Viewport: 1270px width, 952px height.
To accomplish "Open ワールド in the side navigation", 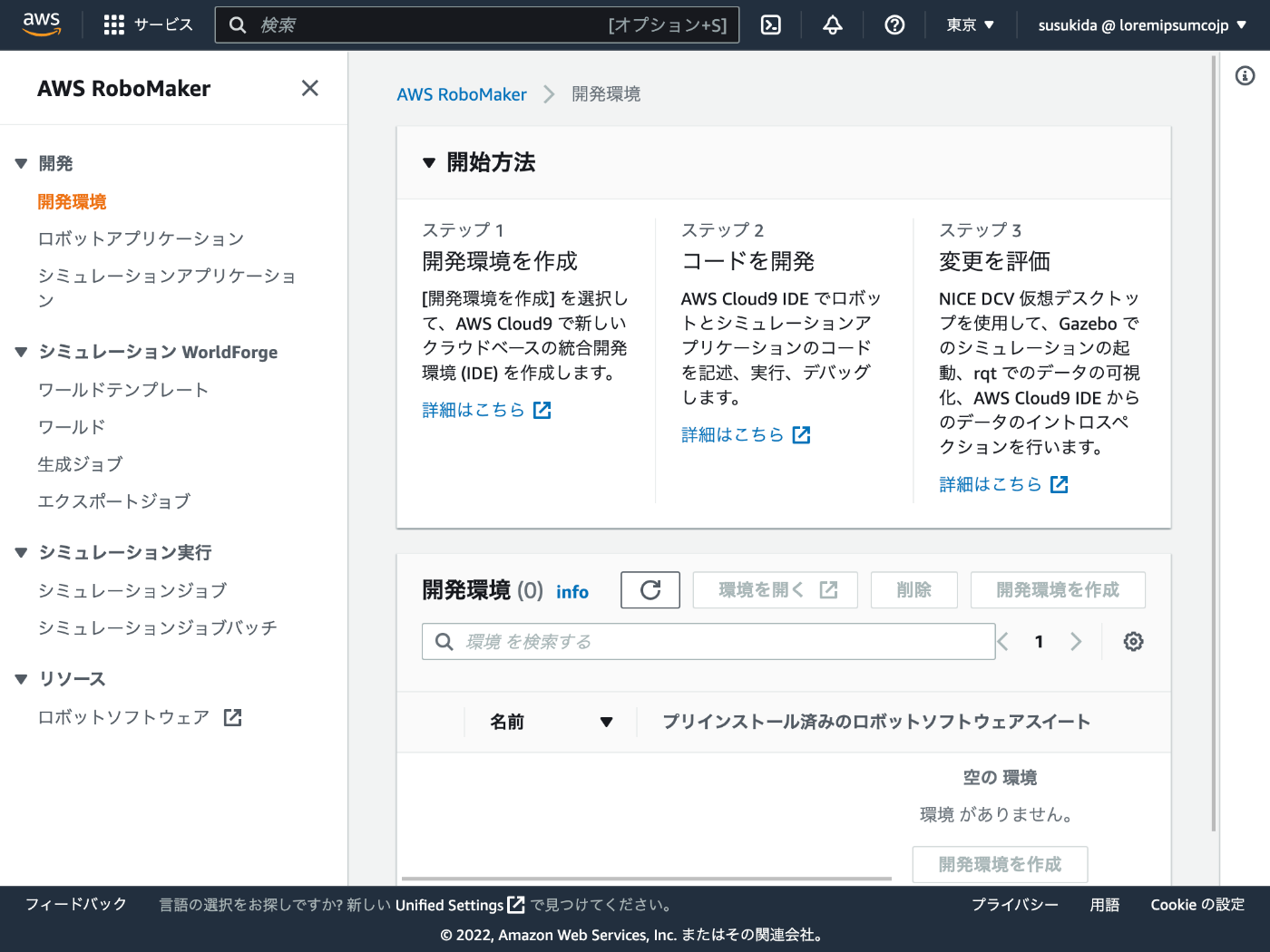I will [x=72, y=428].
